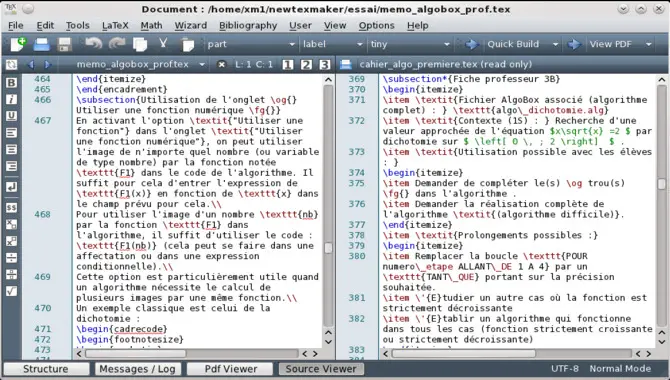Open the File menu
The image size is (670, 380).
pos(16,26)
